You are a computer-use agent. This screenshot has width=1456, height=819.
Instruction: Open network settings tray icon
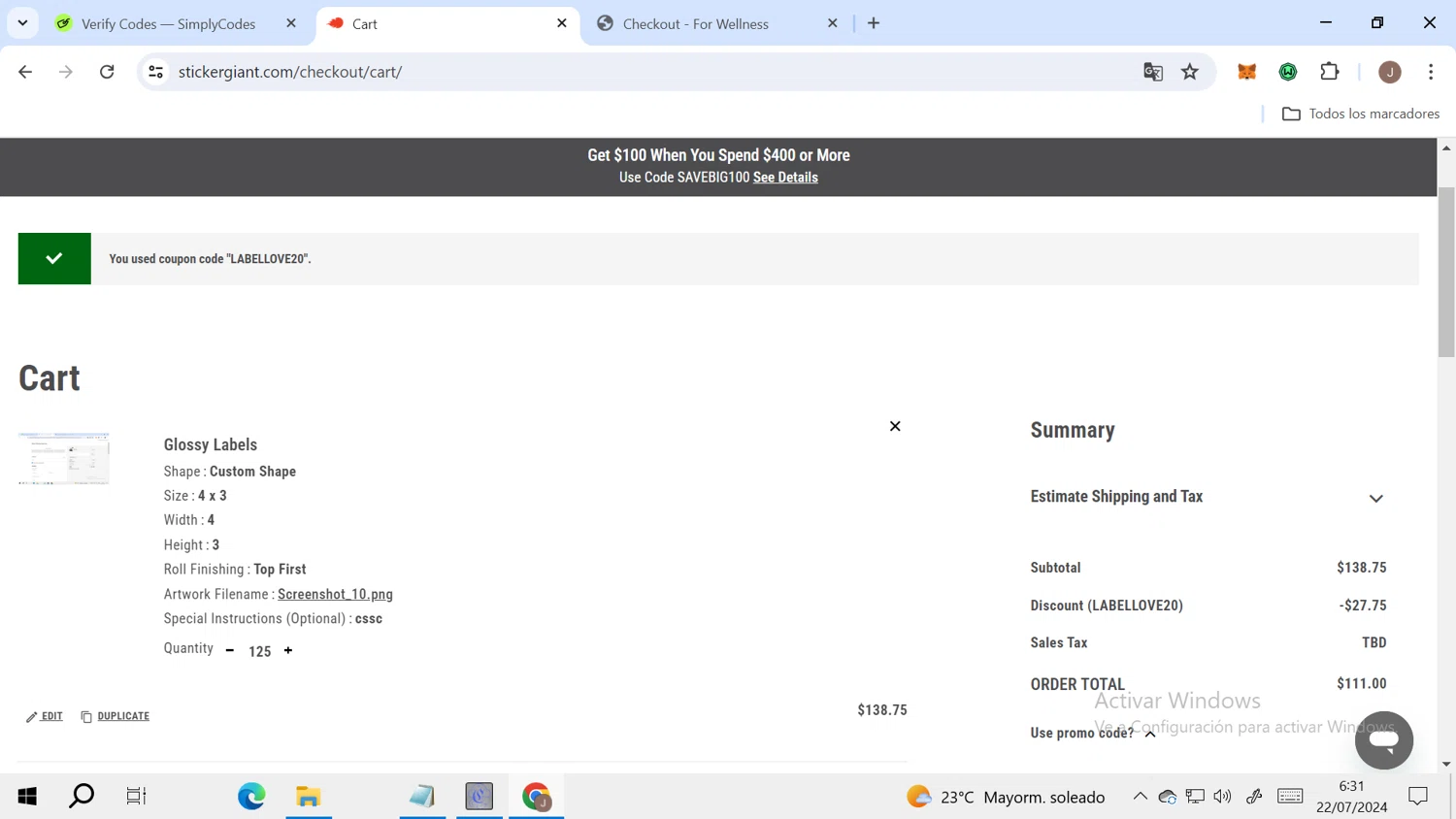click(1195, 797)
